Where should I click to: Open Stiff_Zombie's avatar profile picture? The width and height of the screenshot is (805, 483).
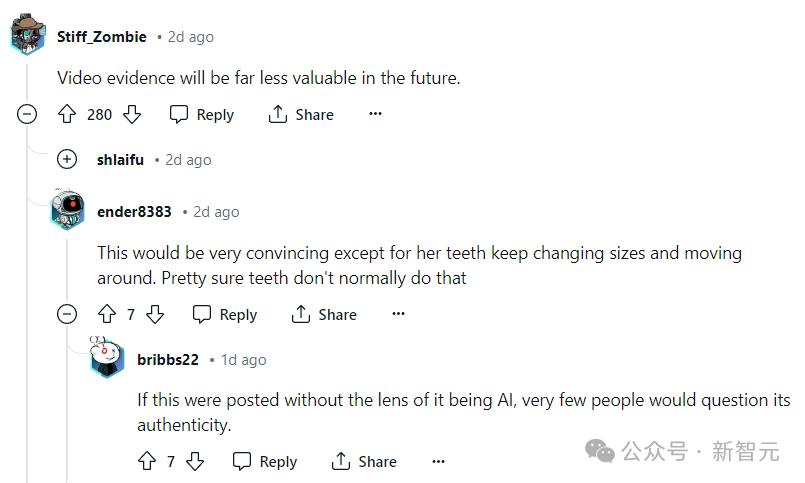(x=27, y=36)
